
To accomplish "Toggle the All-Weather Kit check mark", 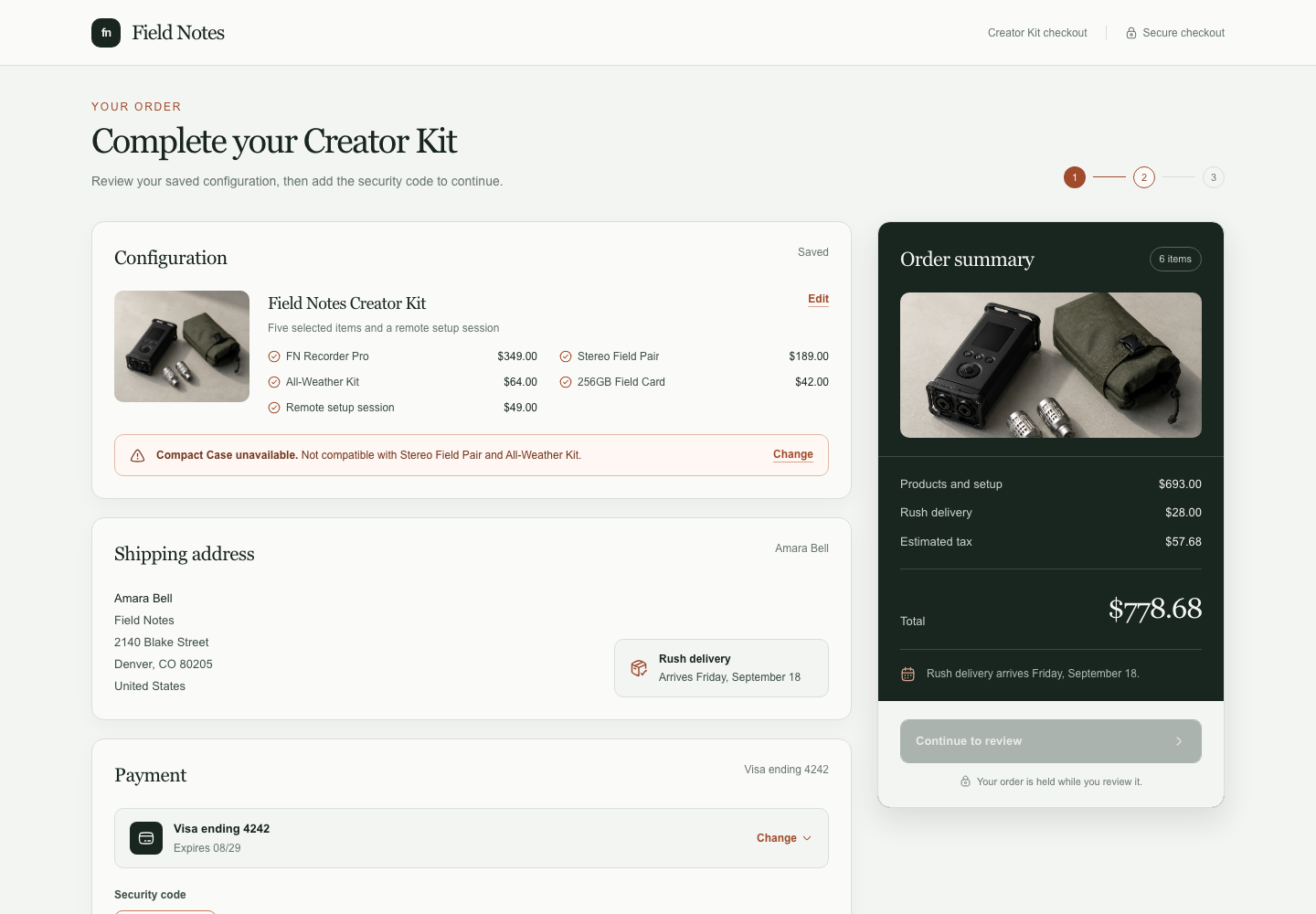I will 274,382.
